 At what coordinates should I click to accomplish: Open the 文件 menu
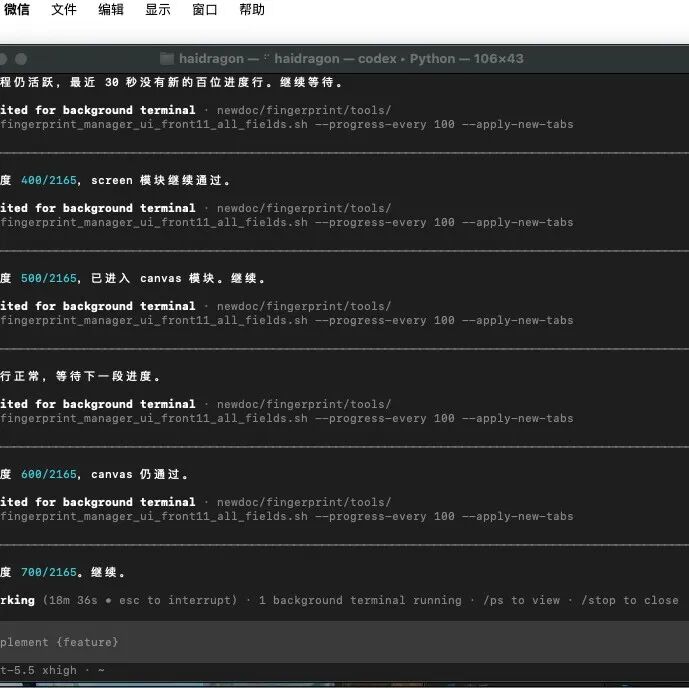pos(64,9)
